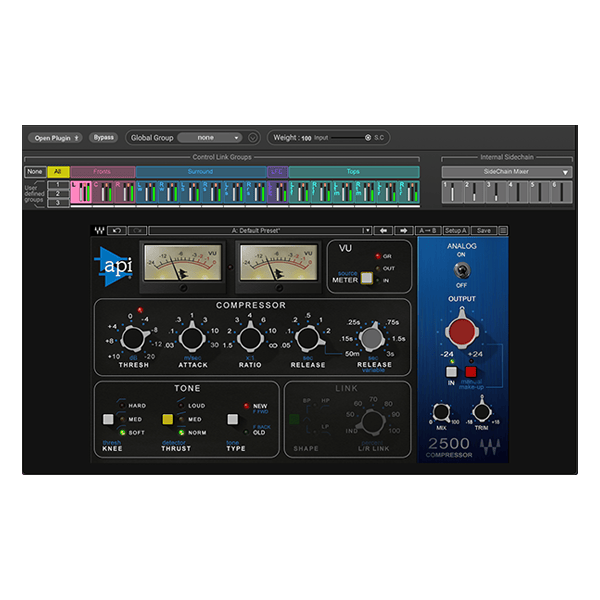Click the undo arrow icon in the preset bar

[117, 230]
